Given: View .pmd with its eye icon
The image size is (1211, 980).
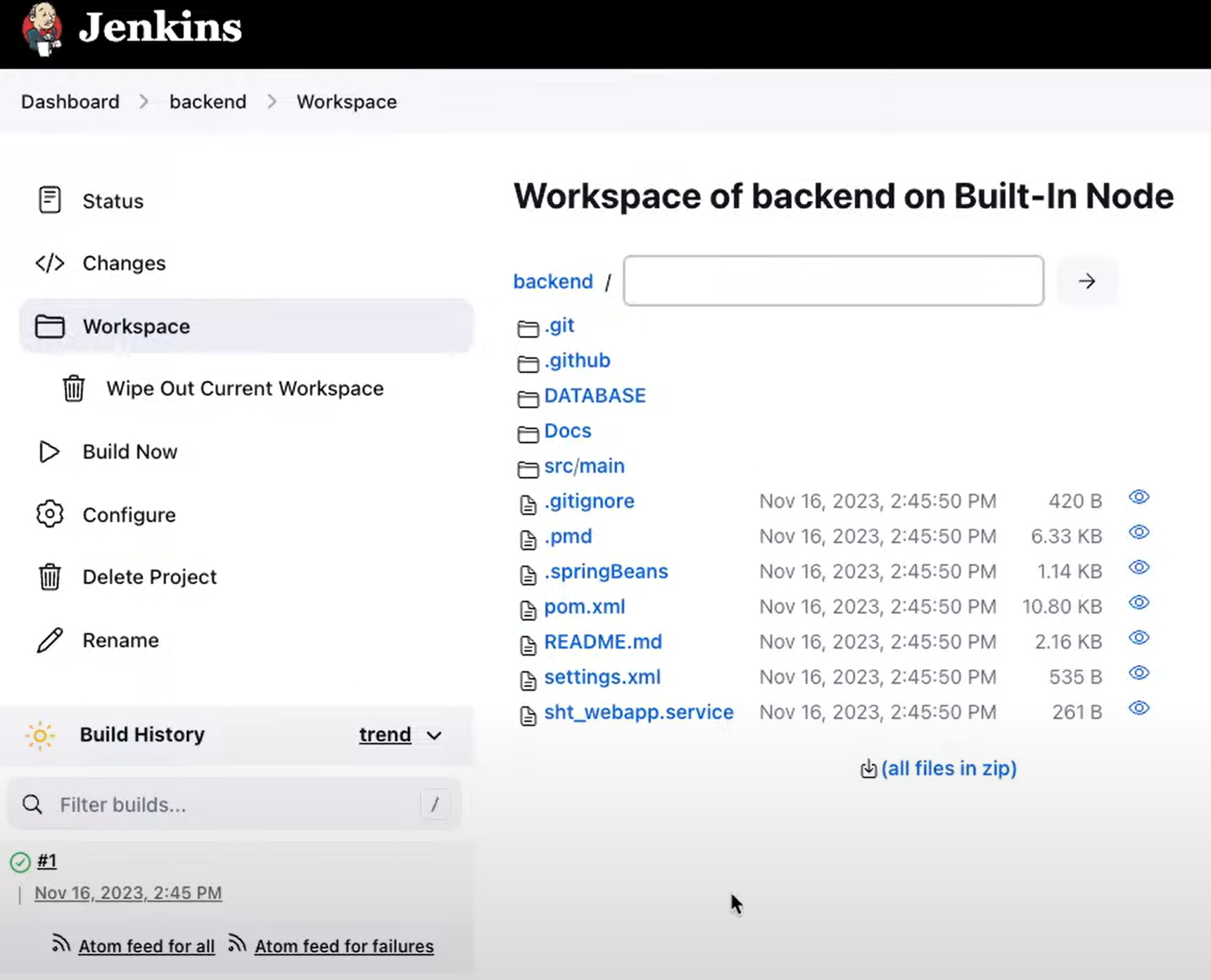Looking at the screenshot, I should tap(1139, 533).
